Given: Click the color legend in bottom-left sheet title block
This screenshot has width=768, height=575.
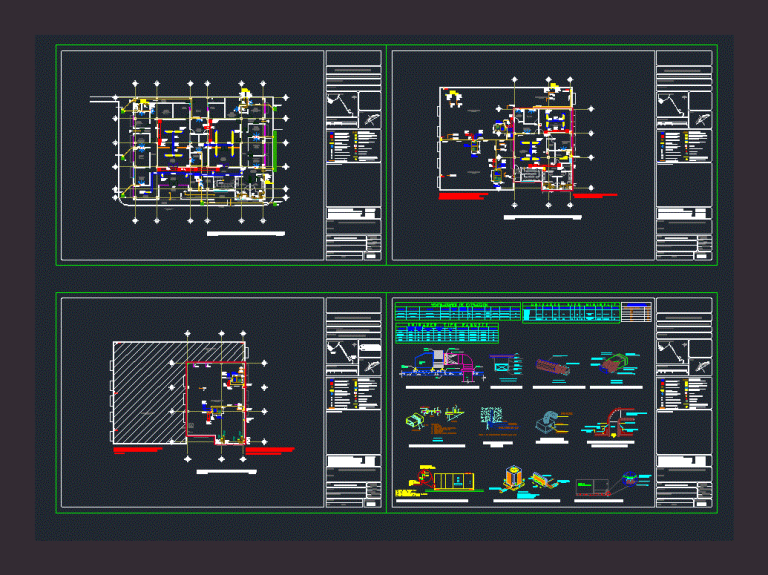Looking at the screenshot, I should tap(354, 393).
